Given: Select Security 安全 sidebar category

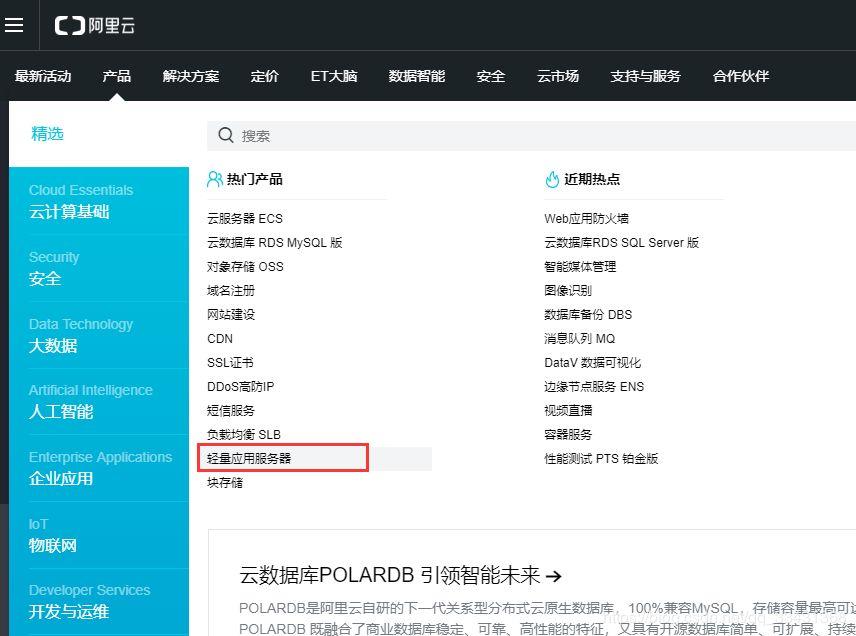Looking at the screenshot, I should pos(99,268).
